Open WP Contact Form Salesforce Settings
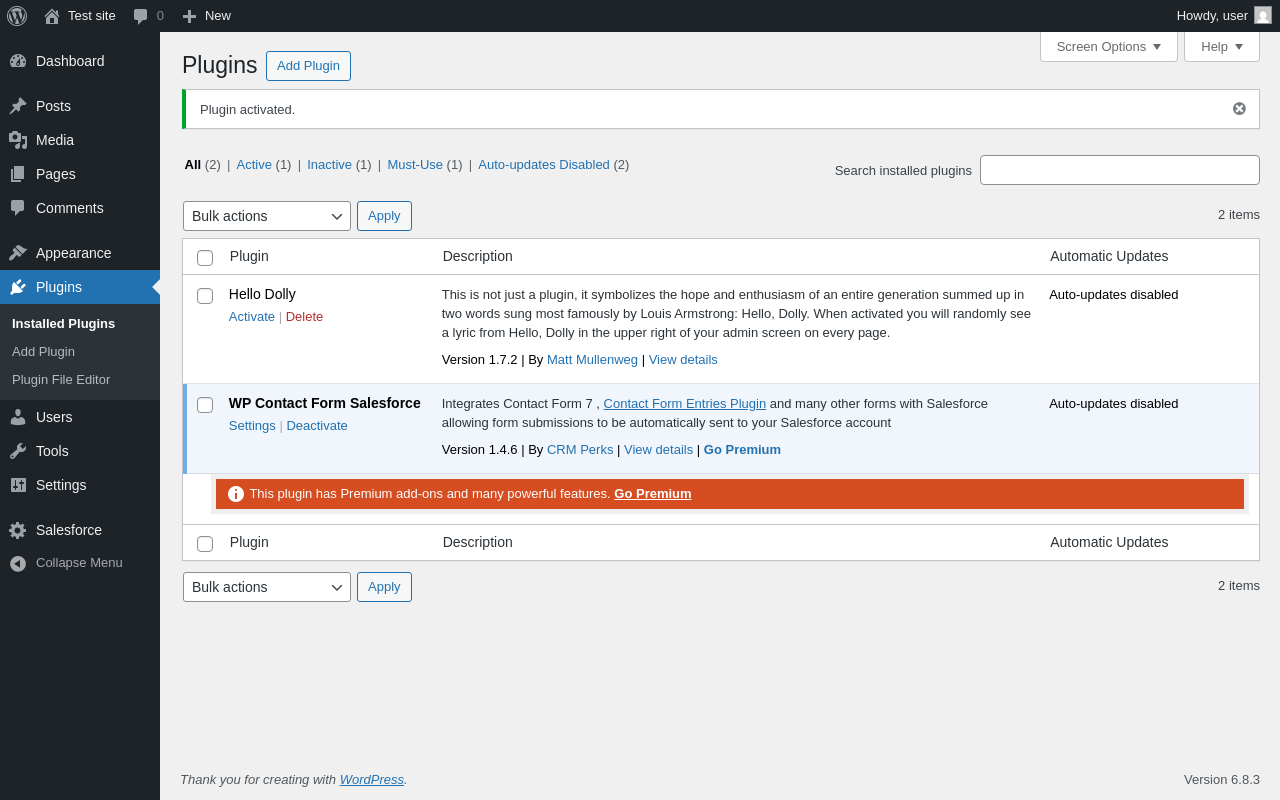1280x800 pixels. click(x=252, y=426)
